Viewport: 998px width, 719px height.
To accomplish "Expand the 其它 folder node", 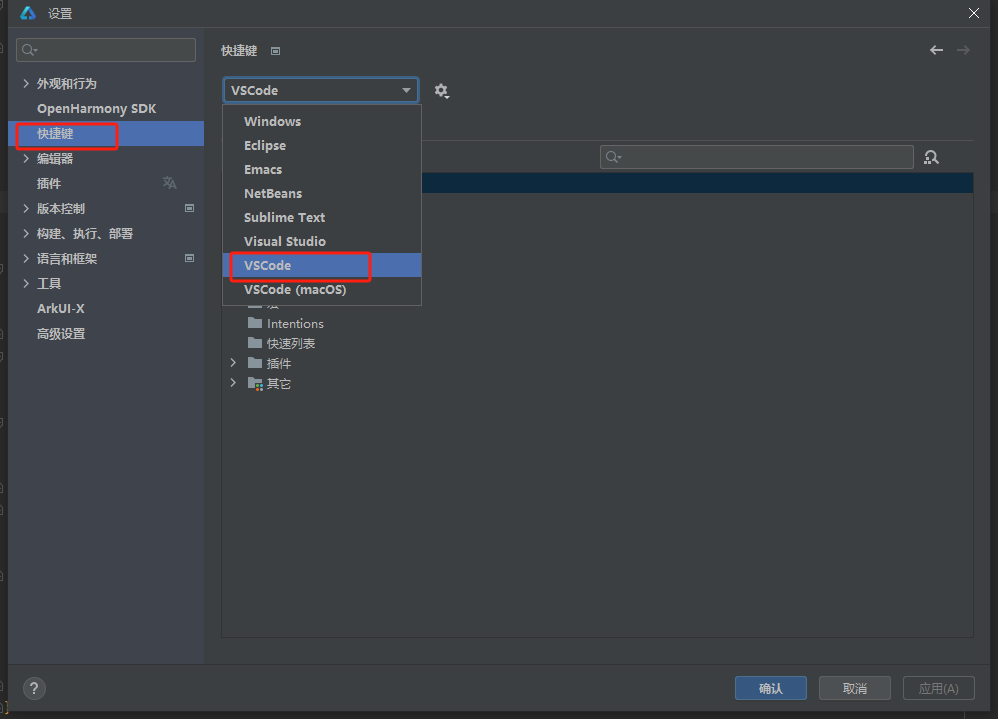I will coord(233,383).
